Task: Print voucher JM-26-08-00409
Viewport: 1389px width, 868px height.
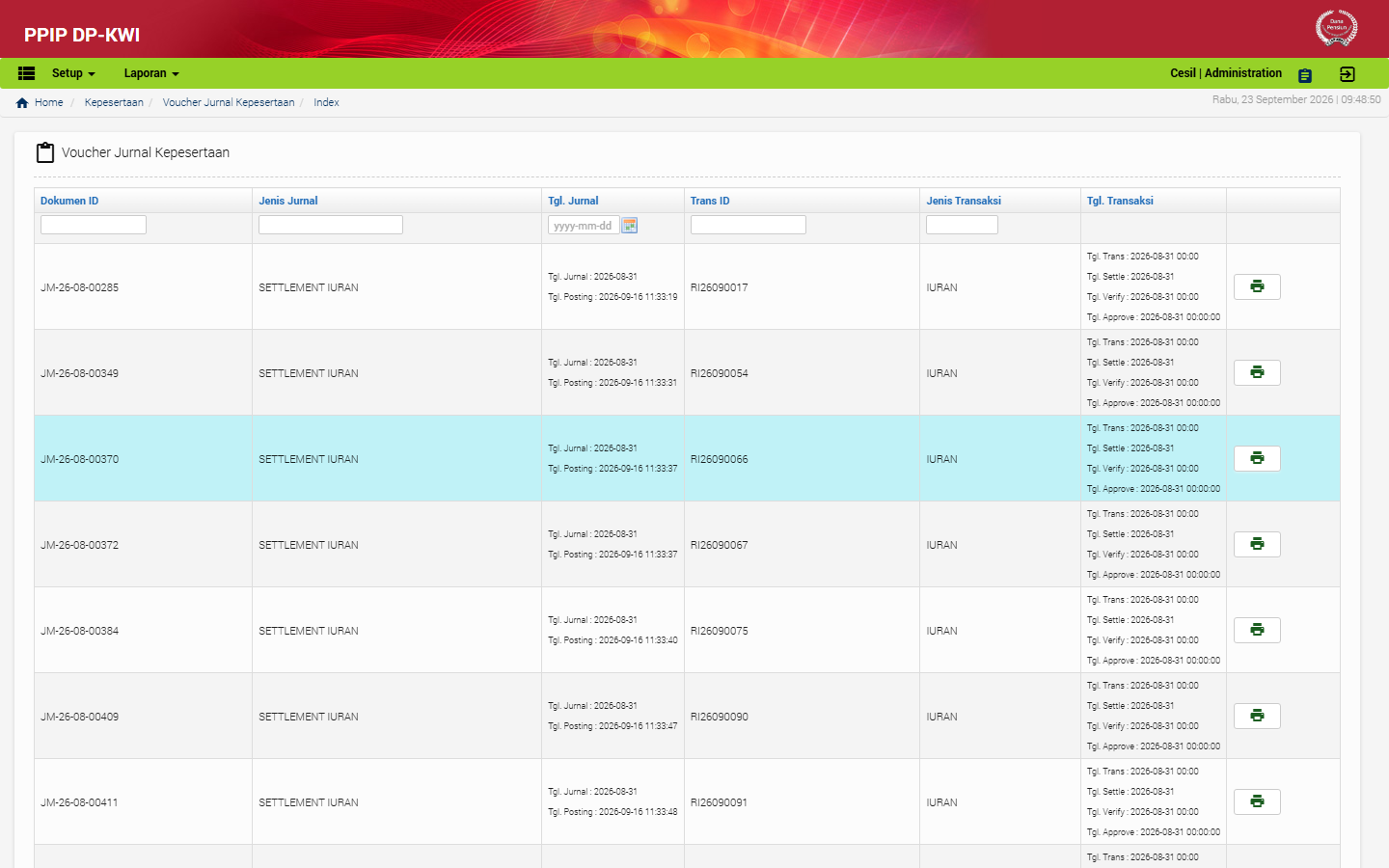Action: (x=1257, y=716)
